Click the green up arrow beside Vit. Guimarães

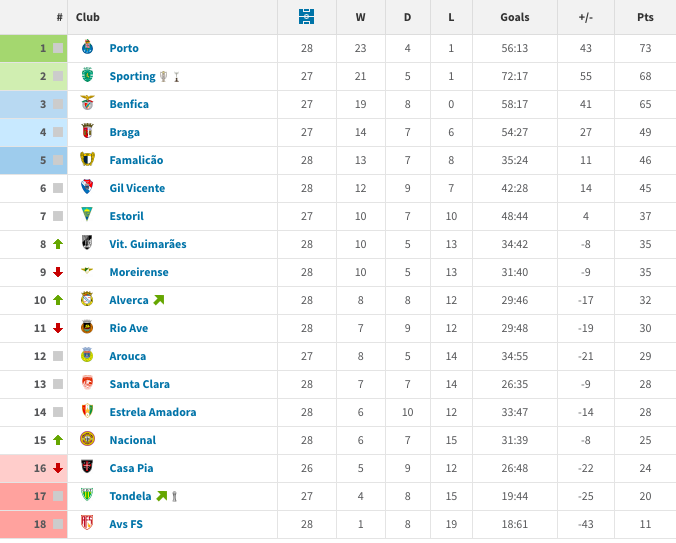click(x=58, y=244)
